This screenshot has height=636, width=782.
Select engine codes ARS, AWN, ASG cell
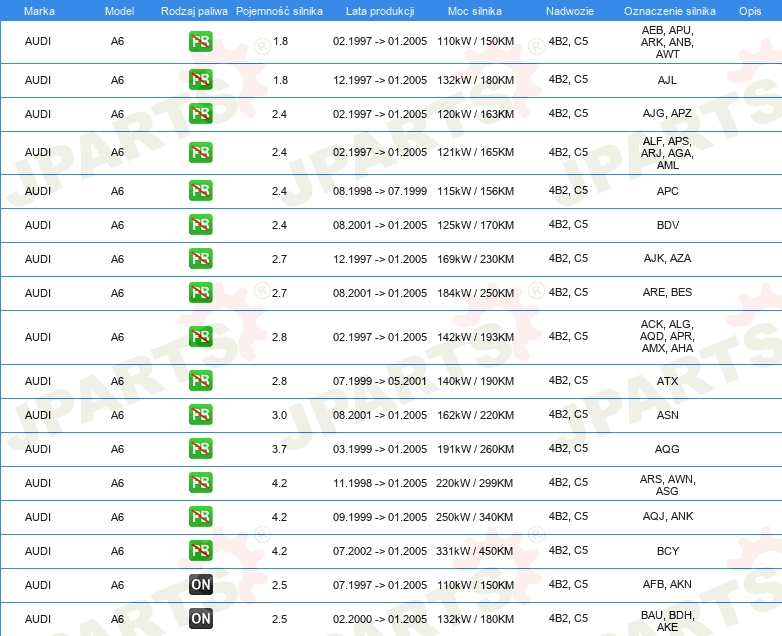click(x=667, y=485)
